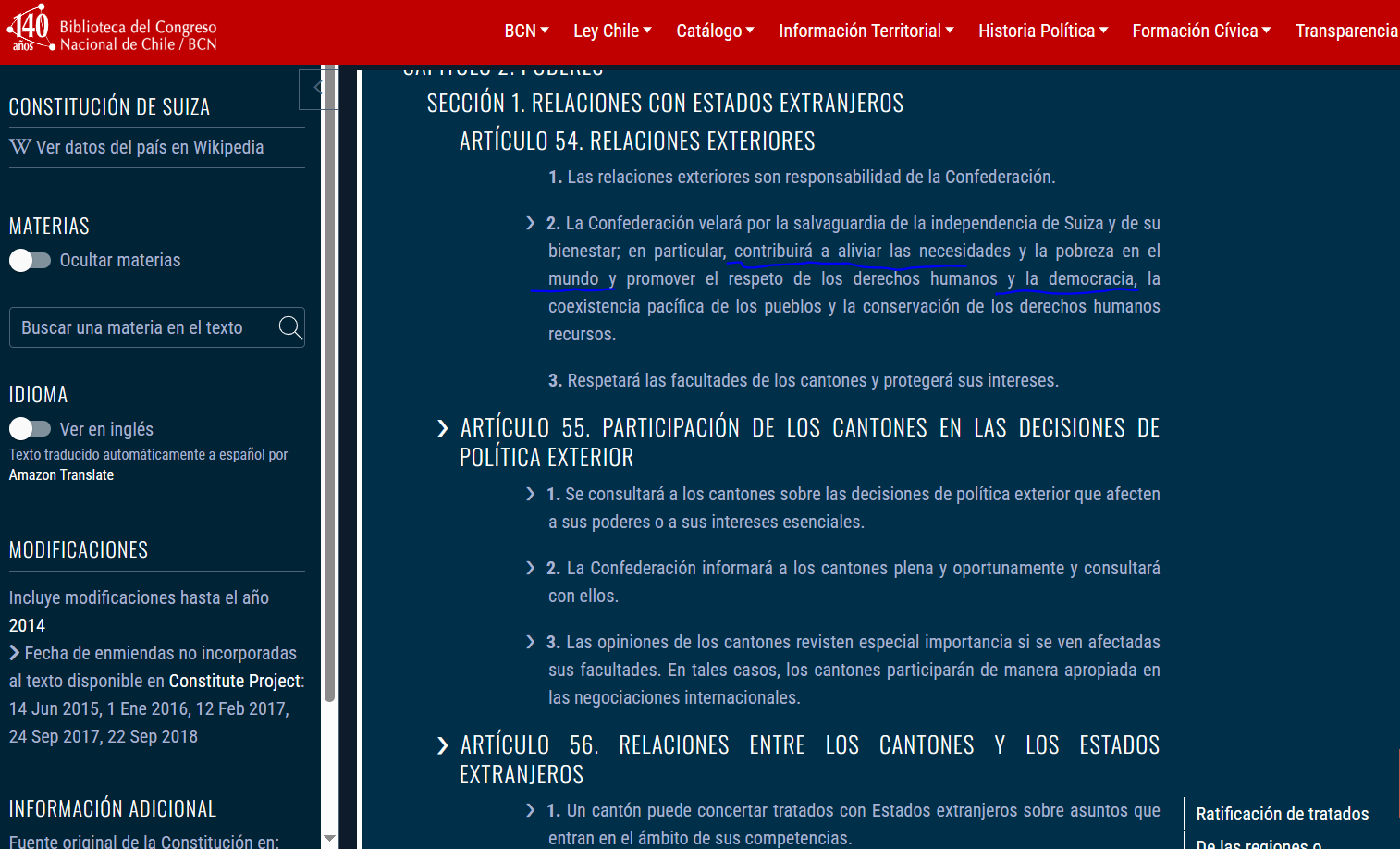The image size is (1400, 849).
Task: Click the Ratificación de tratados materia tag
Action: coord(1282,814)
